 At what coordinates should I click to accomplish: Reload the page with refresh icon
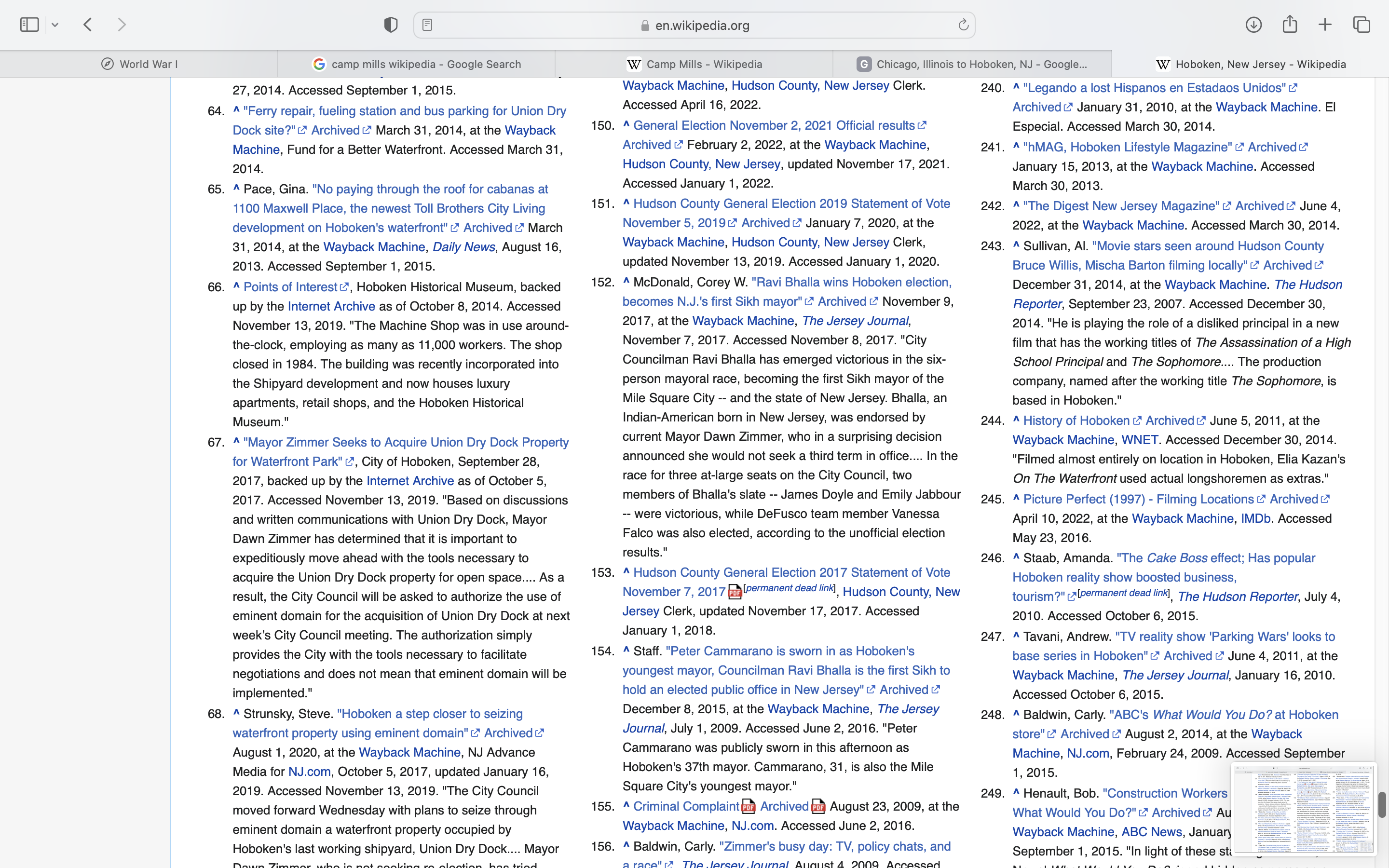(963, 25)
